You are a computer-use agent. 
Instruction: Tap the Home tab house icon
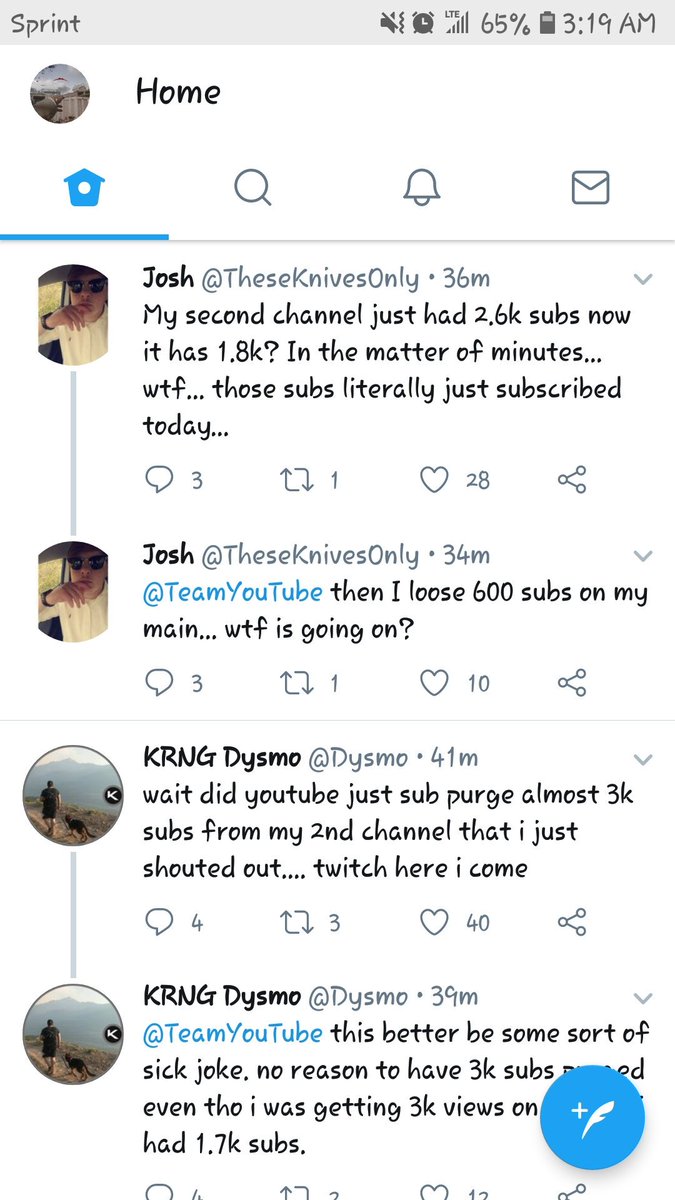click(x=84, y=187)
